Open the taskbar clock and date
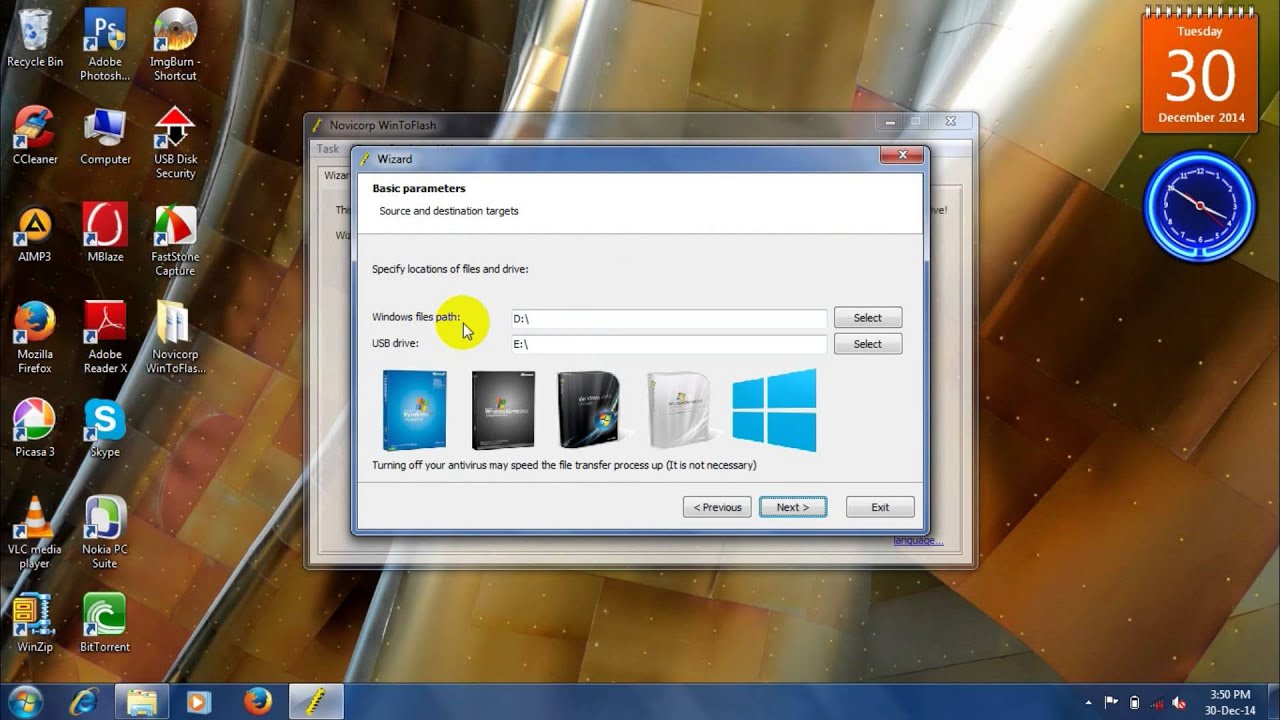The image size is (1280, 720). tap(1230, 701)
